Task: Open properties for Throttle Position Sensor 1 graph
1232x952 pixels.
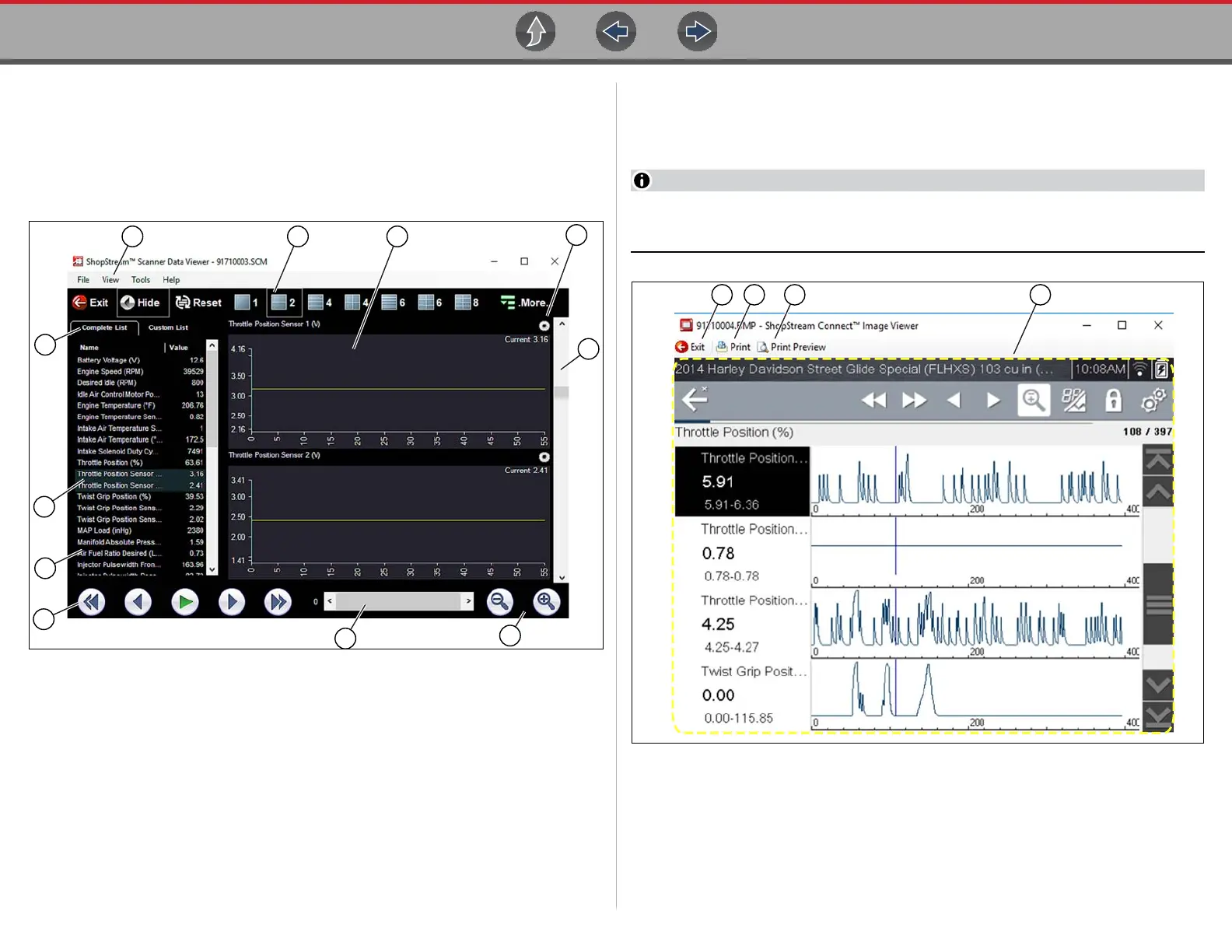Action: (x=544, y=326)
